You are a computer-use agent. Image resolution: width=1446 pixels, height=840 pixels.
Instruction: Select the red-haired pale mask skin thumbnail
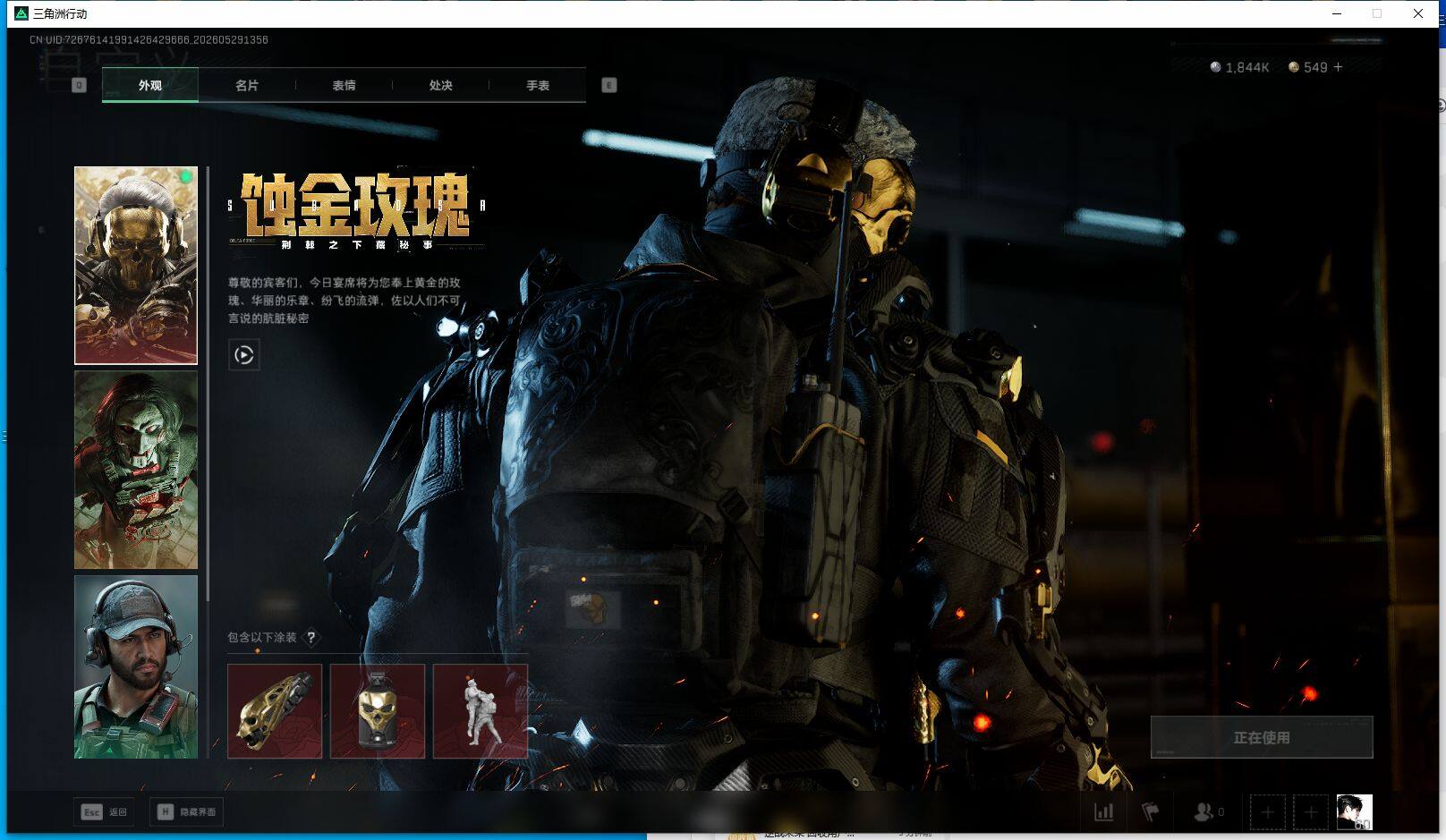pos(136,471)
